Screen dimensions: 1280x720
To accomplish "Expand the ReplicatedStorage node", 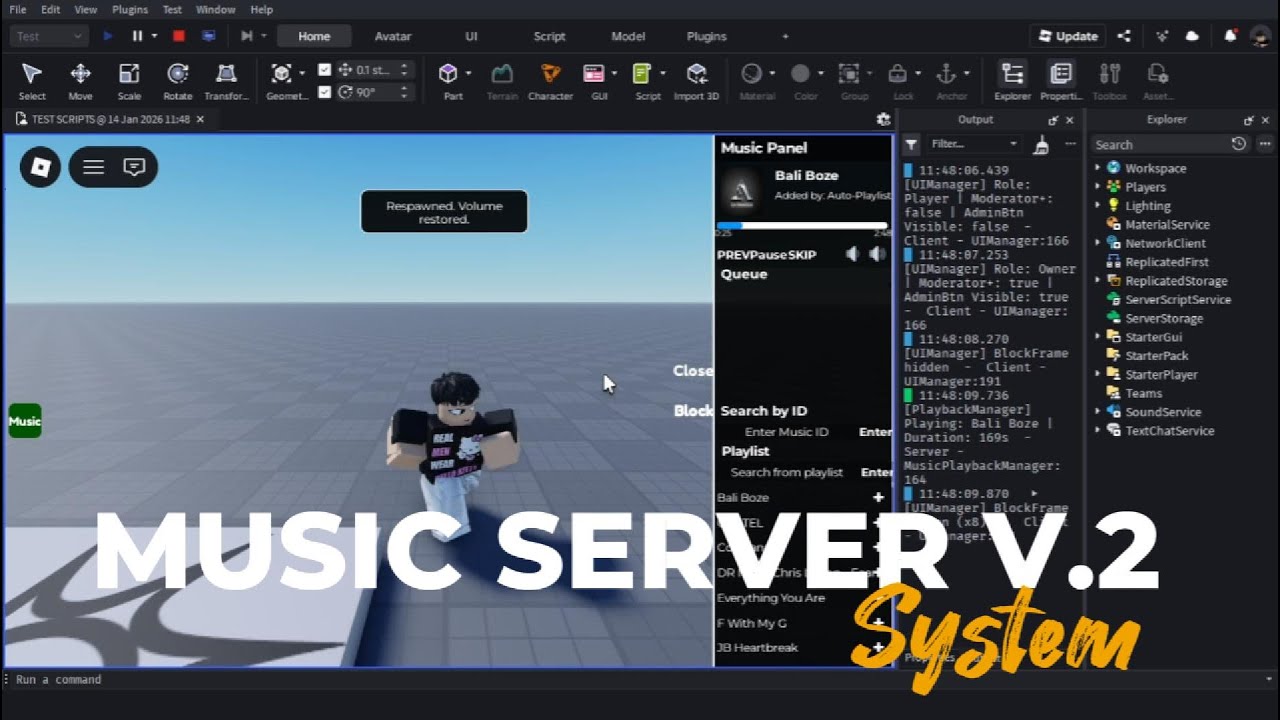I will click(x=1098, y=281).
